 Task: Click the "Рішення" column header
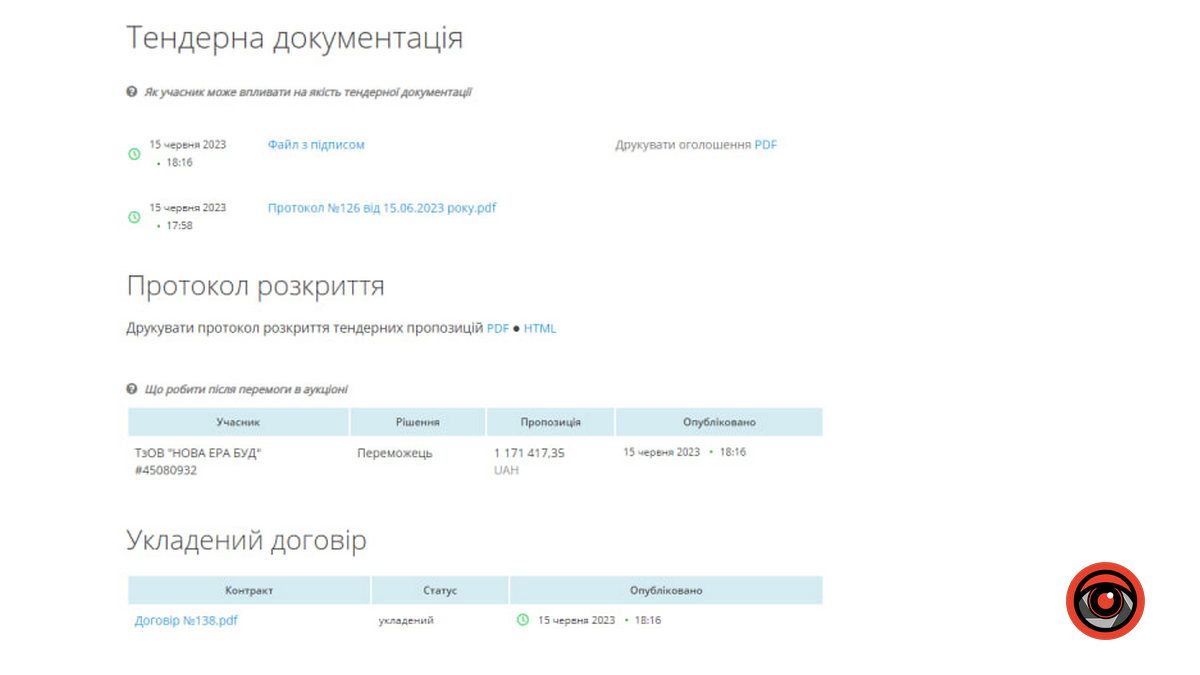click(x=417, y=421)
